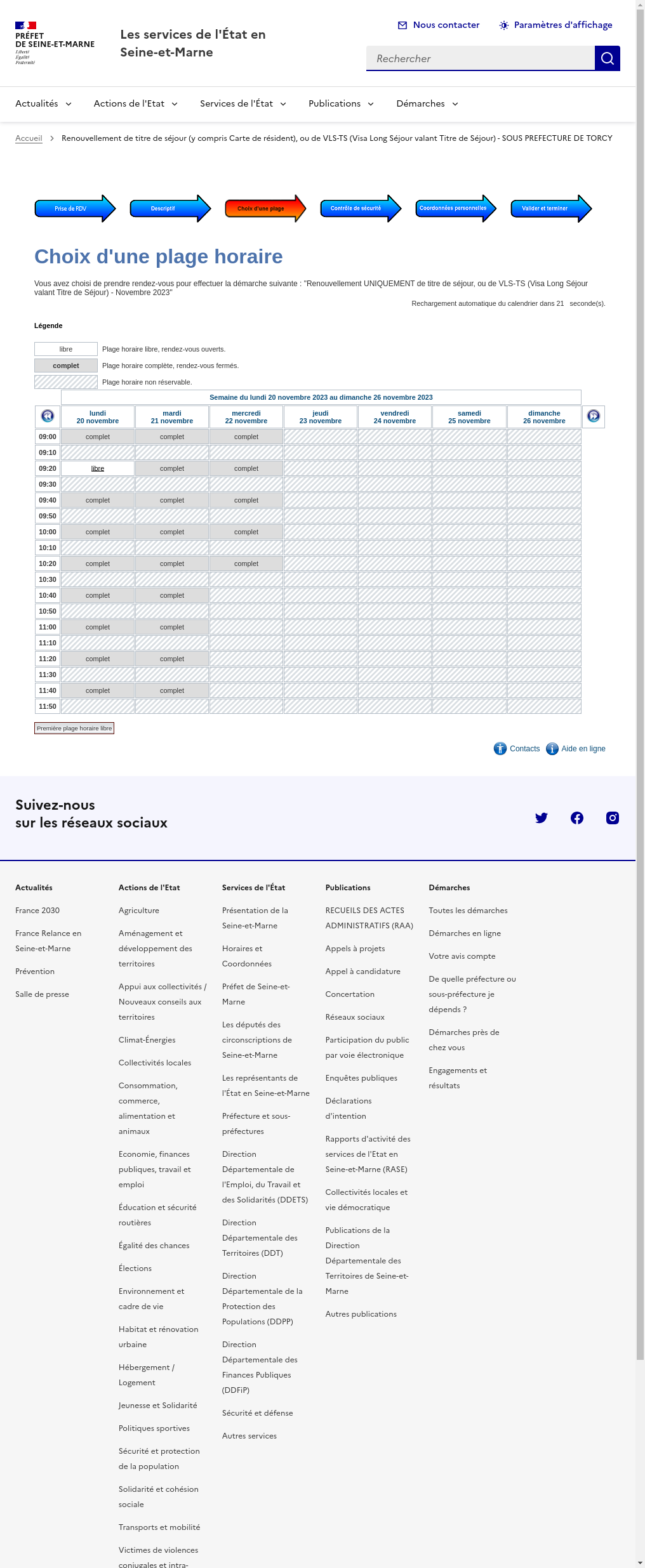Open Prévention footer link

point(35,972)
